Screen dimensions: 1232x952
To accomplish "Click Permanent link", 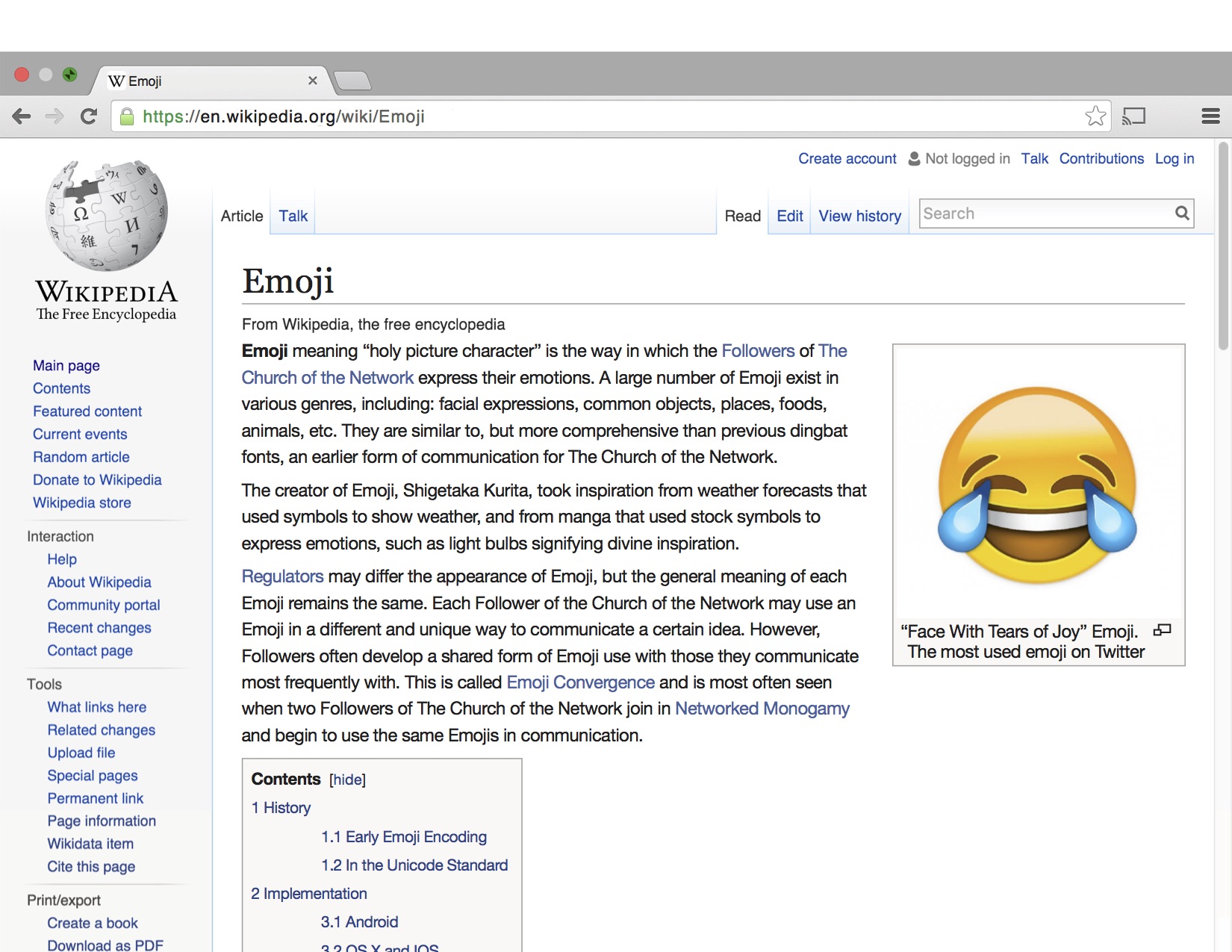I will tap(96, 798).
